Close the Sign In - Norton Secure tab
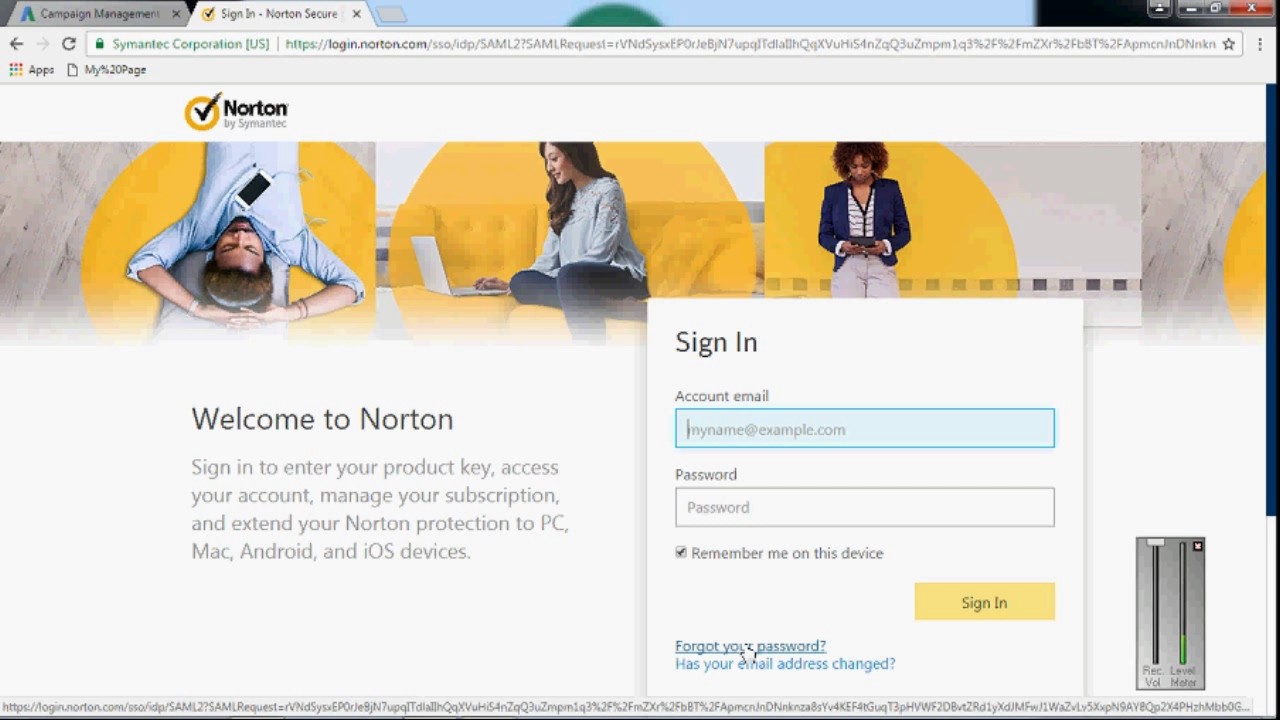 [356, 14]
